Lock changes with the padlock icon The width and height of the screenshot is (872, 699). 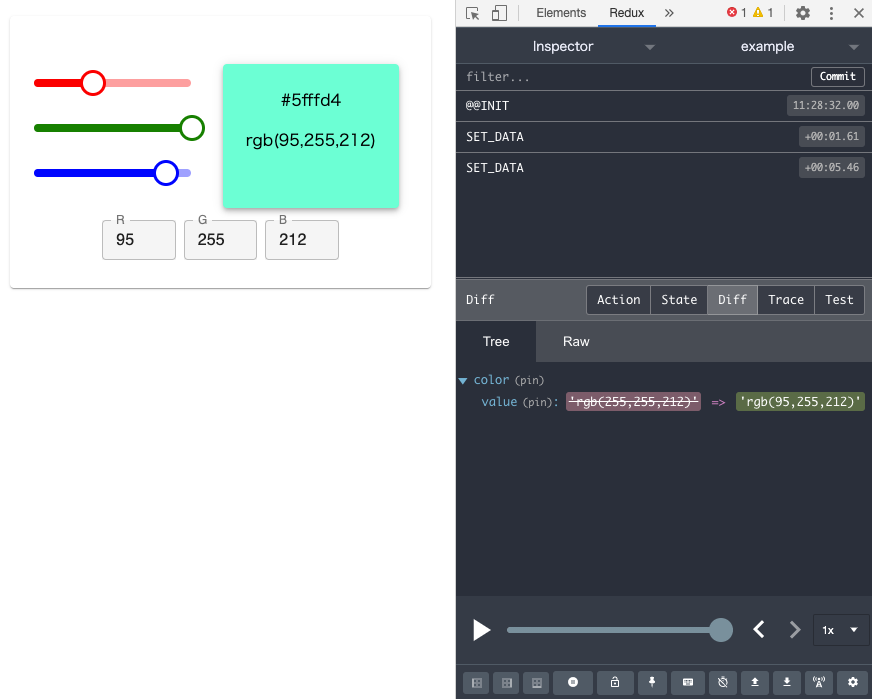(615, 682)
